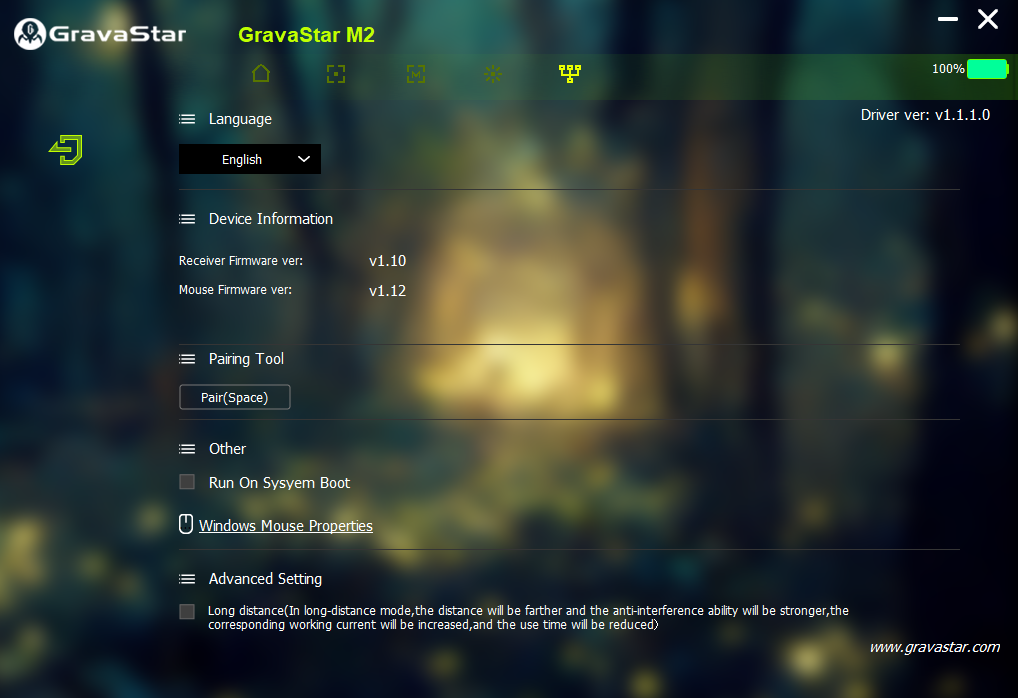This screenshot has width=1018, height=698.
Task: Click the mouse icon beside Windows Mouse Properties
Action: coord(185,525)
